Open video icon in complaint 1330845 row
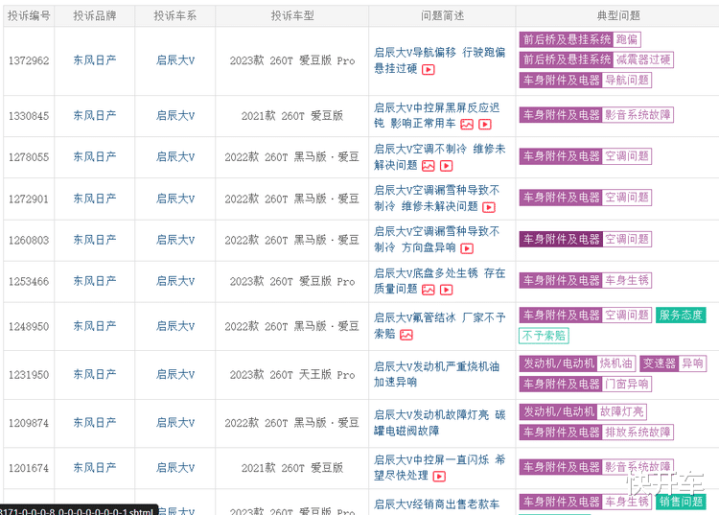719x515 pixels. click(x=485, y=124)
